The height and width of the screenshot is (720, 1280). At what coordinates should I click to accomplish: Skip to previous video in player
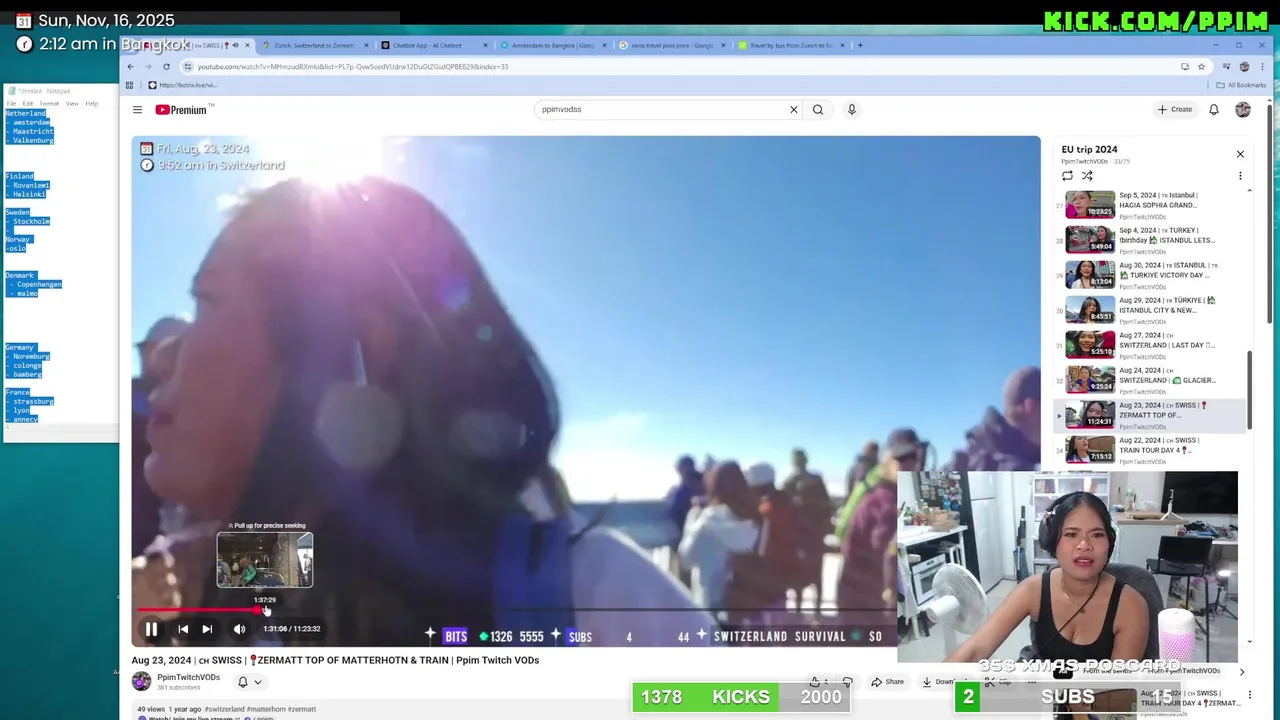(183, 629)
